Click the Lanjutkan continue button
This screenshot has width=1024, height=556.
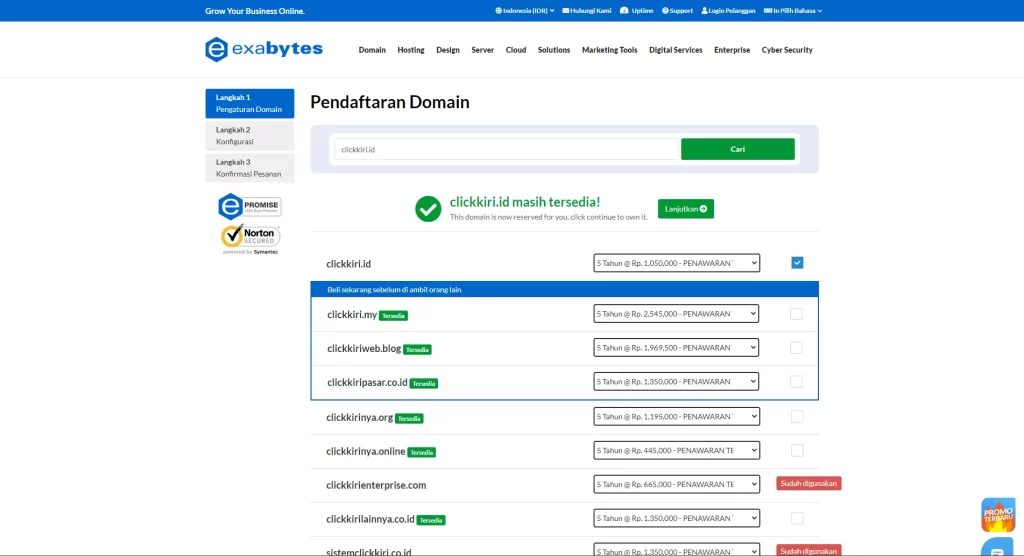686,209
